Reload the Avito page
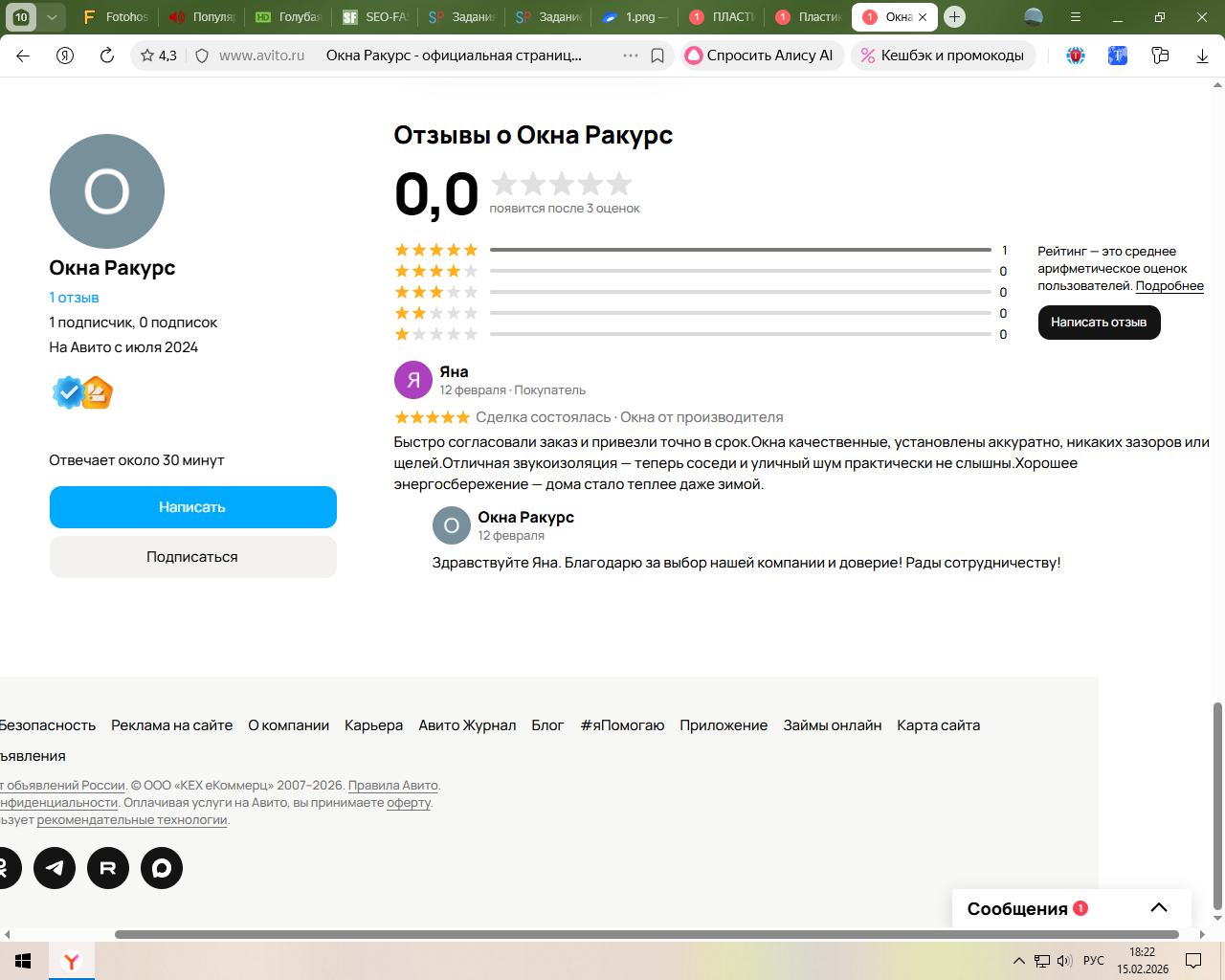The width and height of the screenshot is (1225, 980). [107, 56]
